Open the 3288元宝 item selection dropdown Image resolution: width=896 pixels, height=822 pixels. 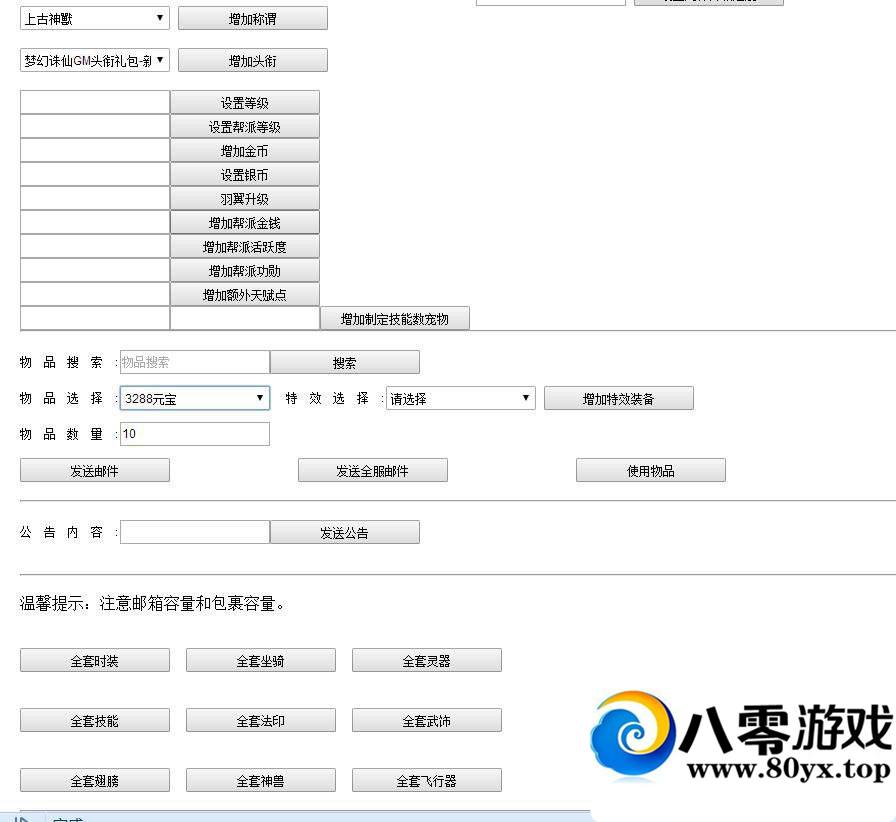[x=192, y=397]
